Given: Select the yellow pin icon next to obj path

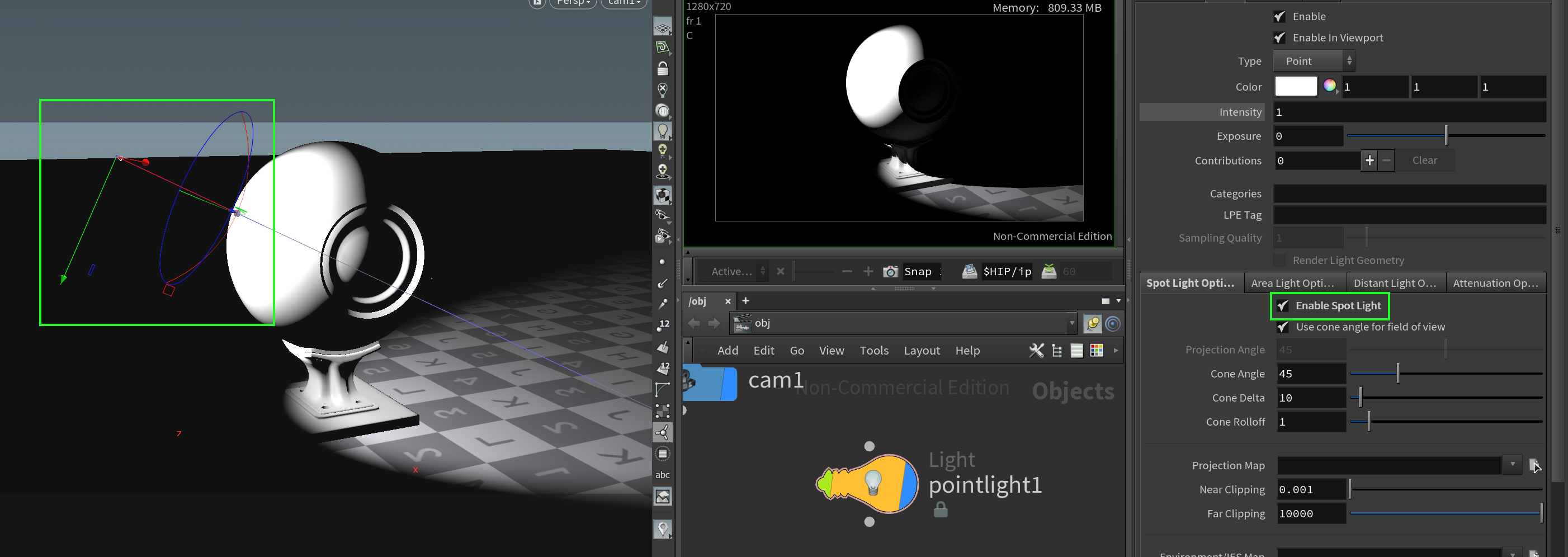Looking at the screenshot, I should [x=1093, y=323].
